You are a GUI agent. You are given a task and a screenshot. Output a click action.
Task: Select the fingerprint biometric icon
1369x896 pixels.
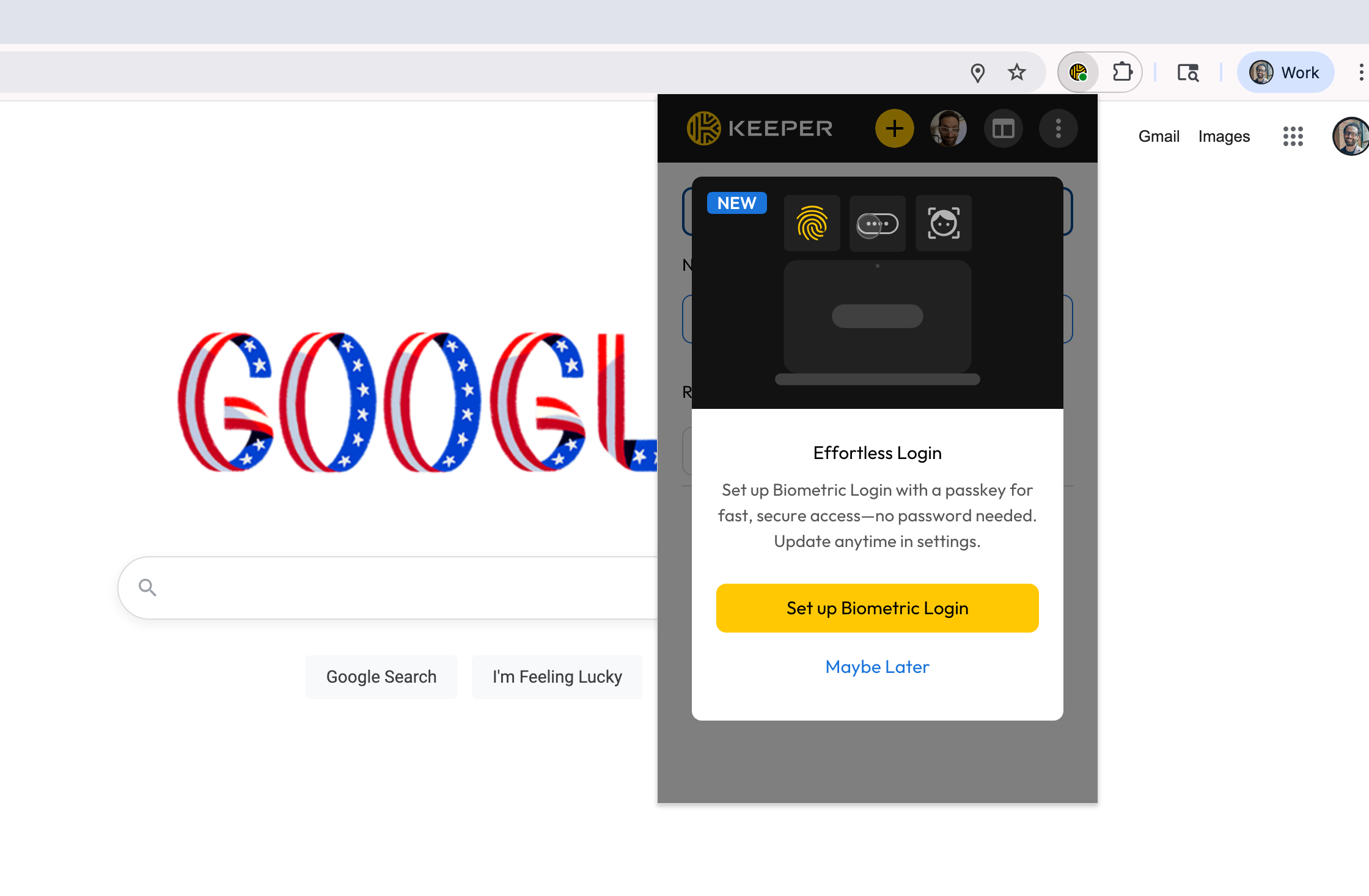click(x=812, y=224)
